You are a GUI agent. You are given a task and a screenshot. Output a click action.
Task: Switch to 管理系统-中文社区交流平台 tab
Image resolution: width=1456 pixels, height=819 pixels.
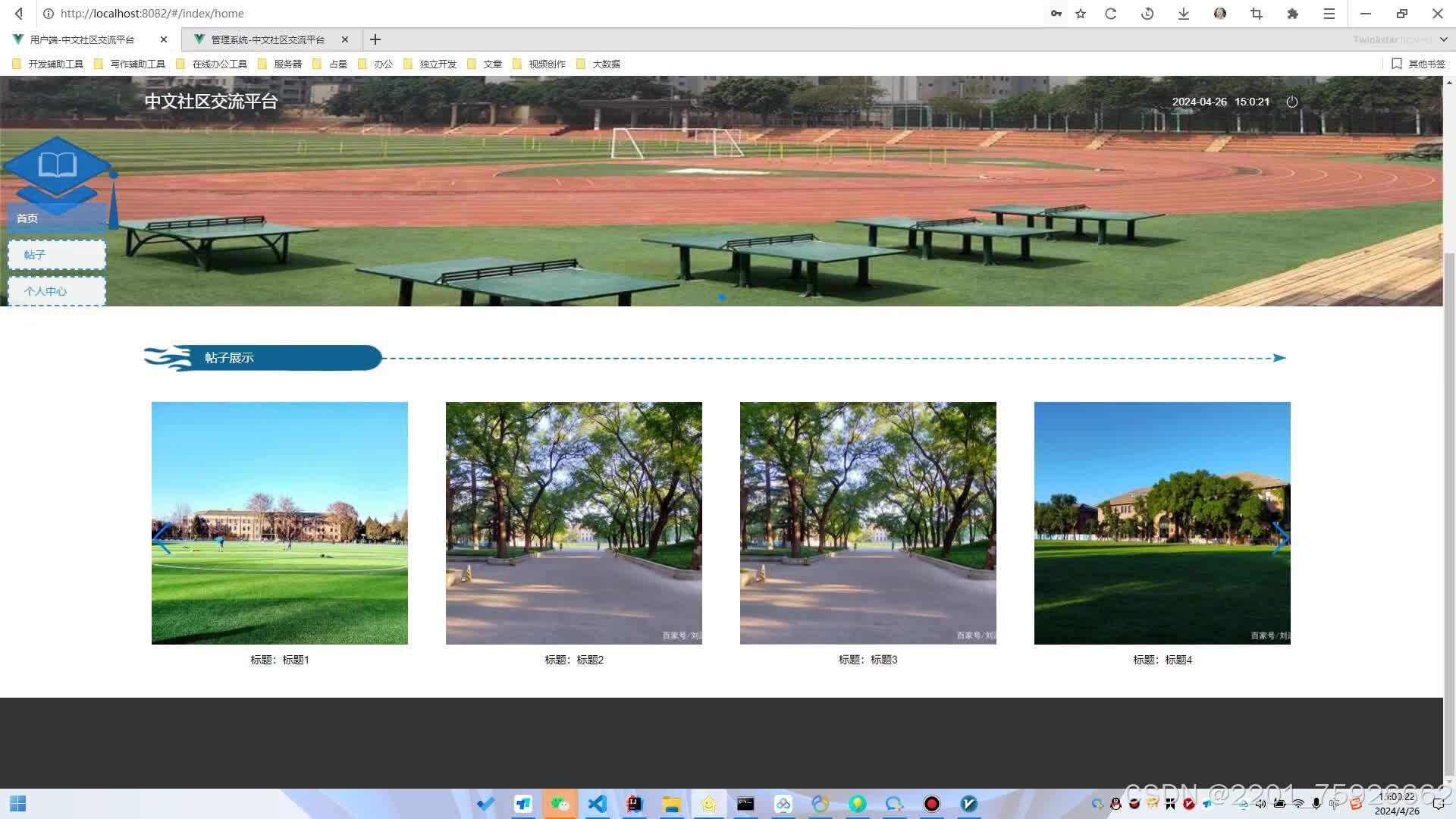[267, 39]
